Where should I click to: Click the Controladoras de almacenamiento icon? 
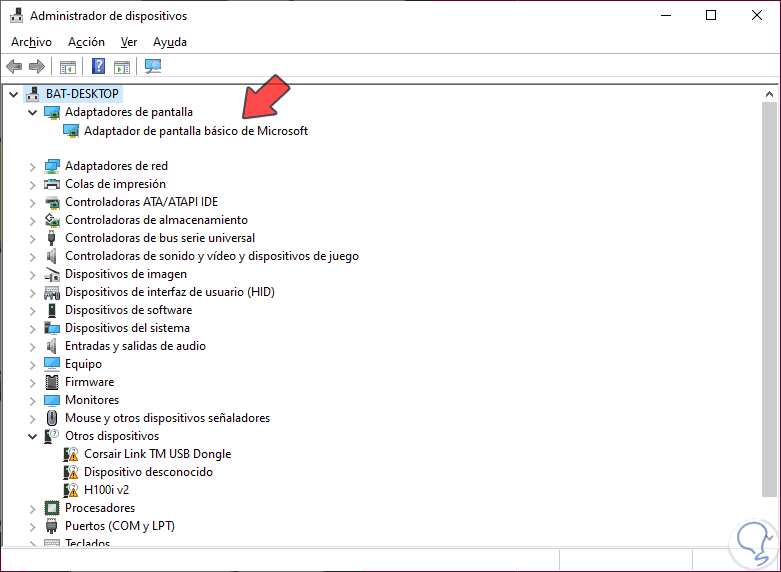[52, 220]
